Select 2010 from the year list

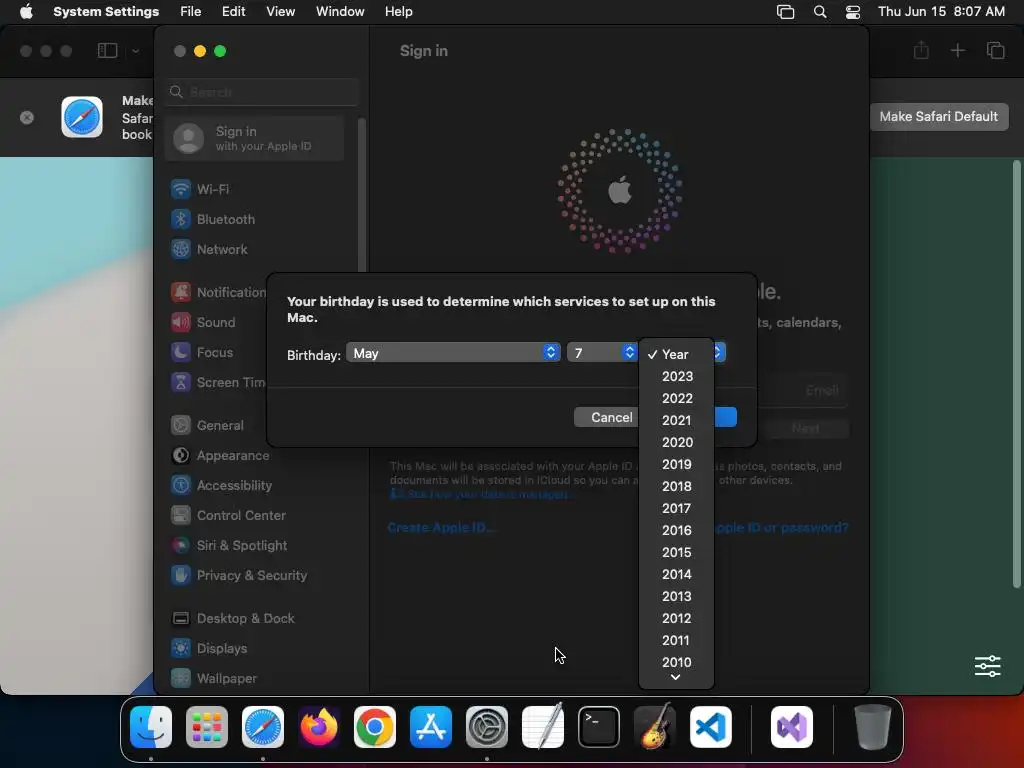(x=676, y=662)
